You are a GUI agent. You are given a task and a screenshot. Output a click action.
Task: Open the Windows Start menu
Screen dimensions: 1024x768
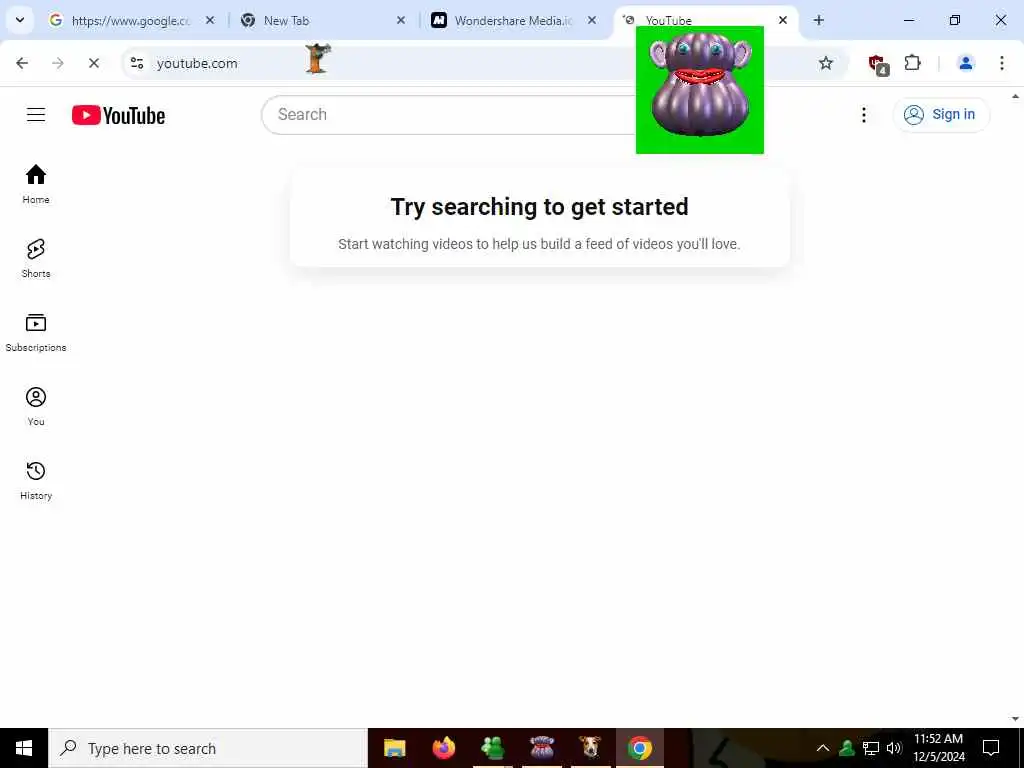tap(24, 748)
